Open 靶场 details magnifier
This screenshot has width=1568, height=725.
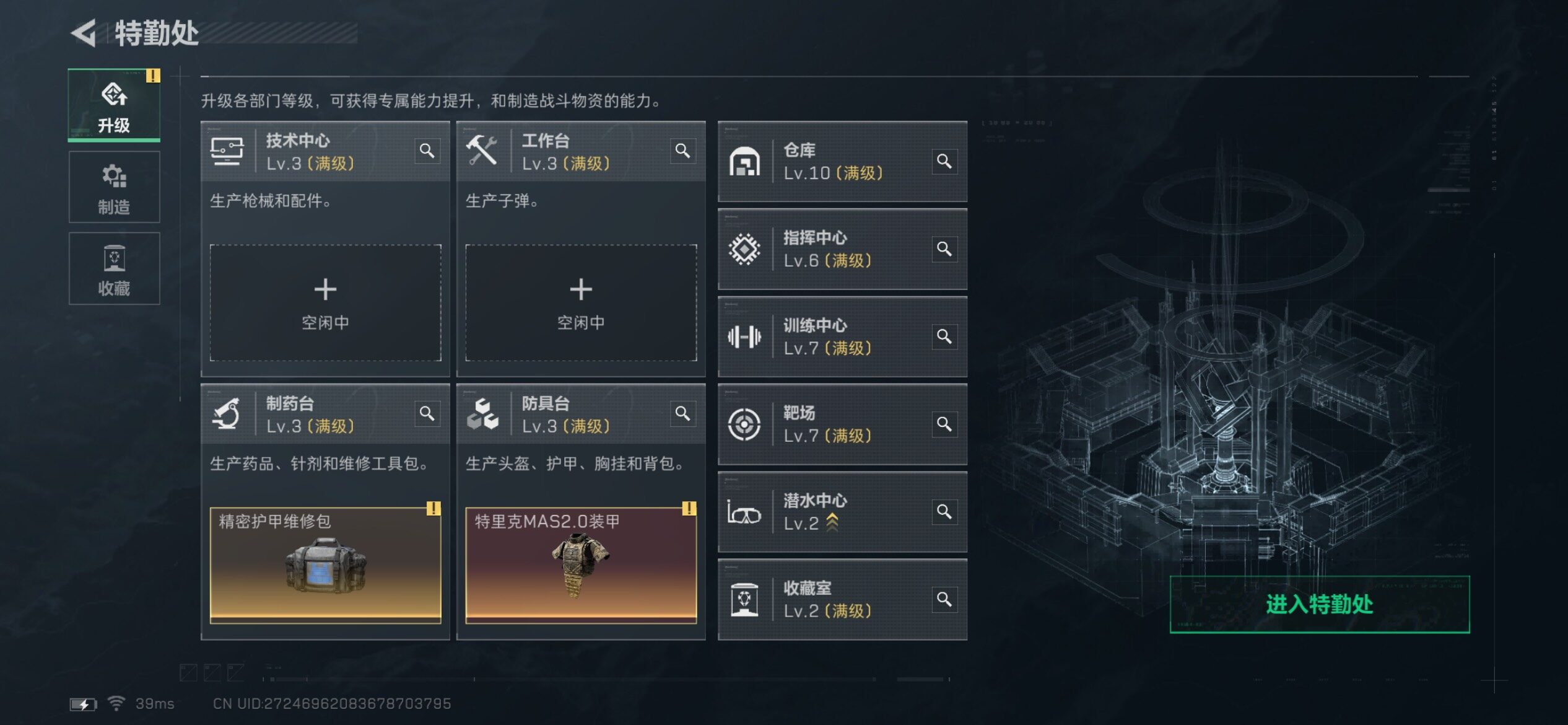coord(944,424)
